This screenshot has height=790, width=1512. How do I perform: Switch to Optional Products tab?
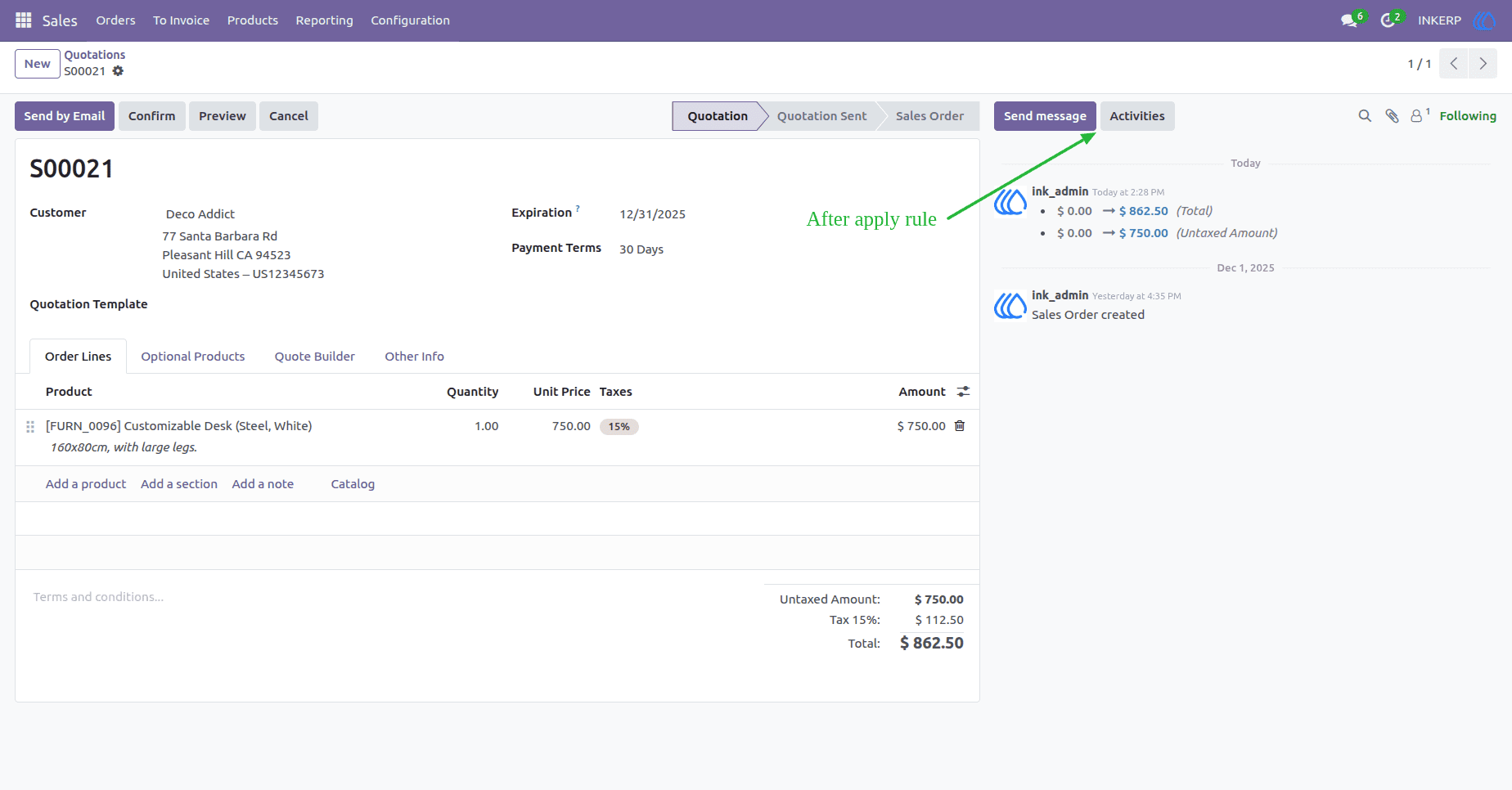(x=193, y=357)
